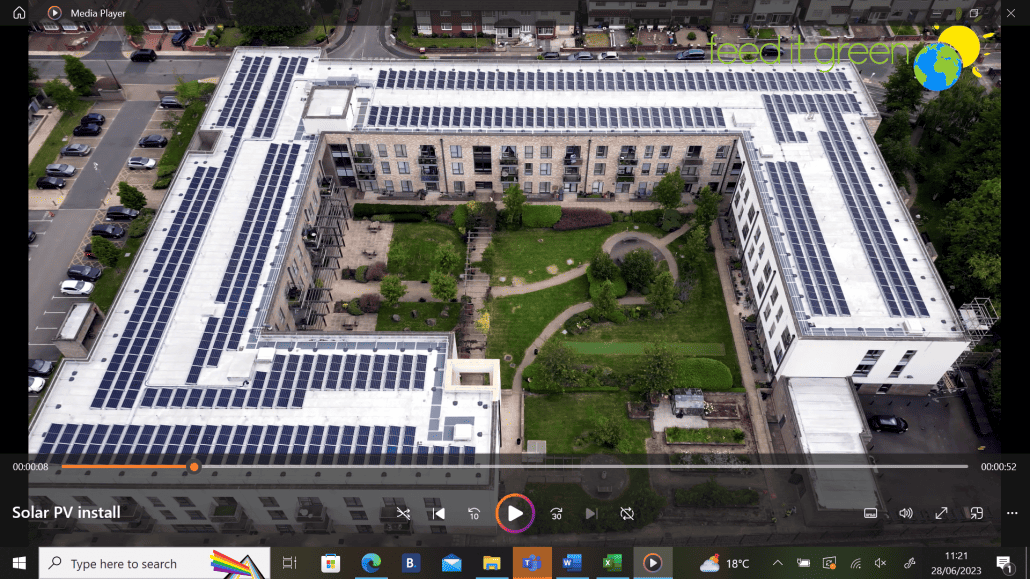
Task: Open the Windows Start menu
Action: click(18, 563)
